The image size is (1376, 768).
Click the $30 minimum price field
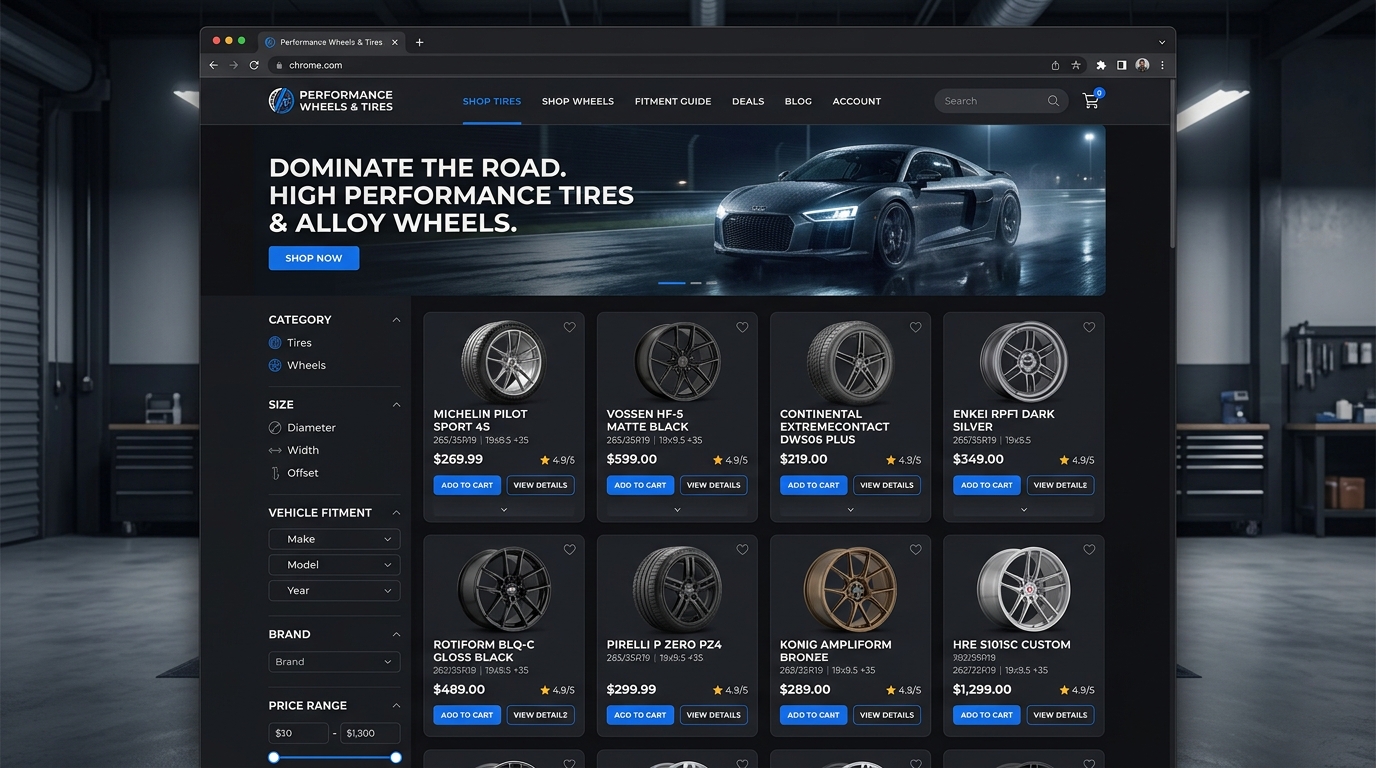pyautogui.click(x=298, y=733)
